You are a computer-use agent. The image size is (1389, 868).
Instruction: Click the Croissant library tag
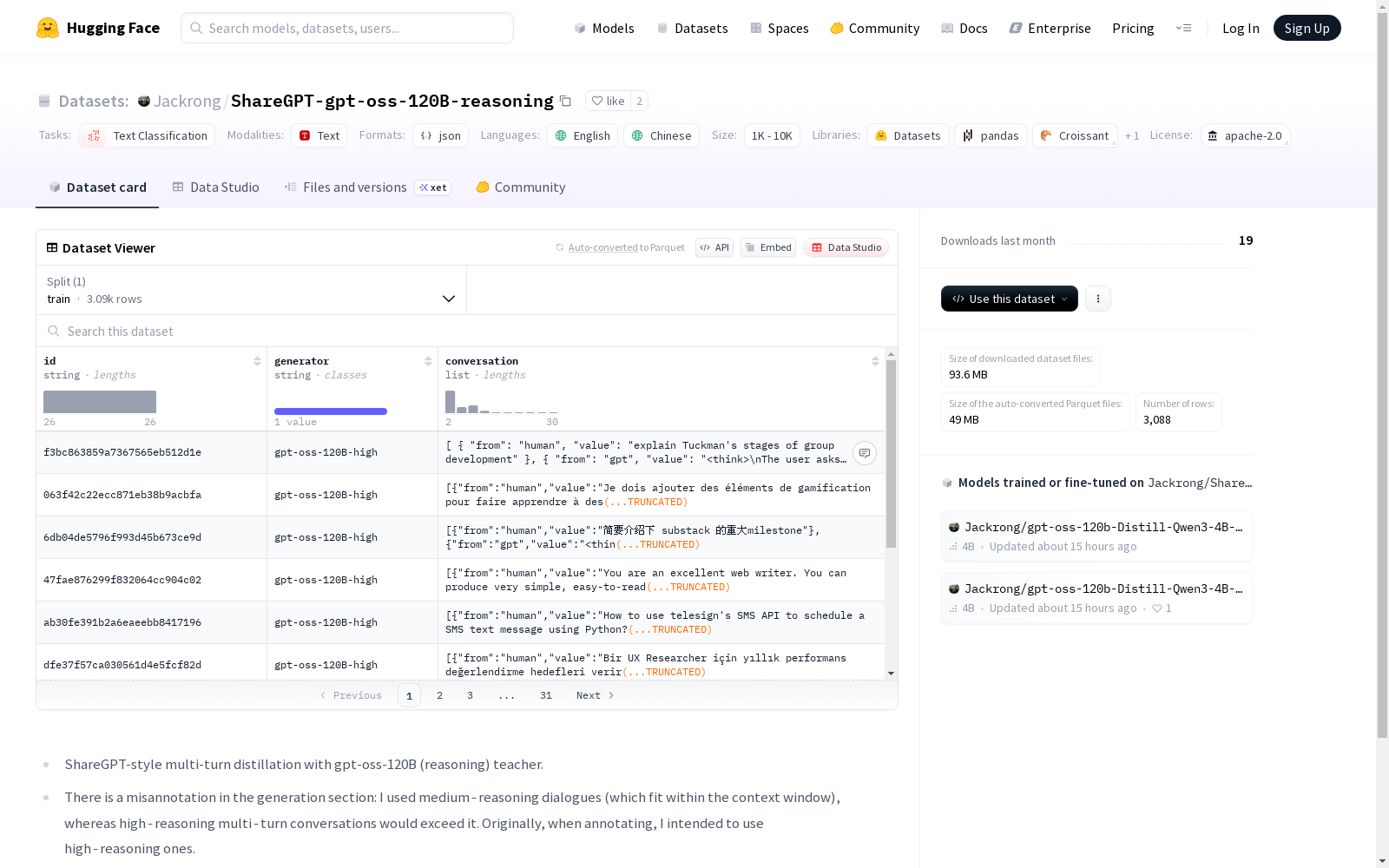tap(1075, 135)
